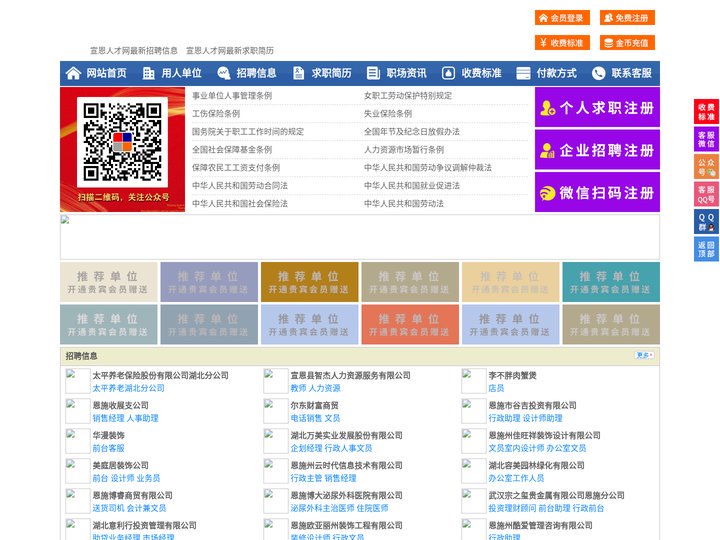Open company 太平养老保险股份有限公司湖北分公司
This screenshot has height=540, width=720.
(161, 375)
